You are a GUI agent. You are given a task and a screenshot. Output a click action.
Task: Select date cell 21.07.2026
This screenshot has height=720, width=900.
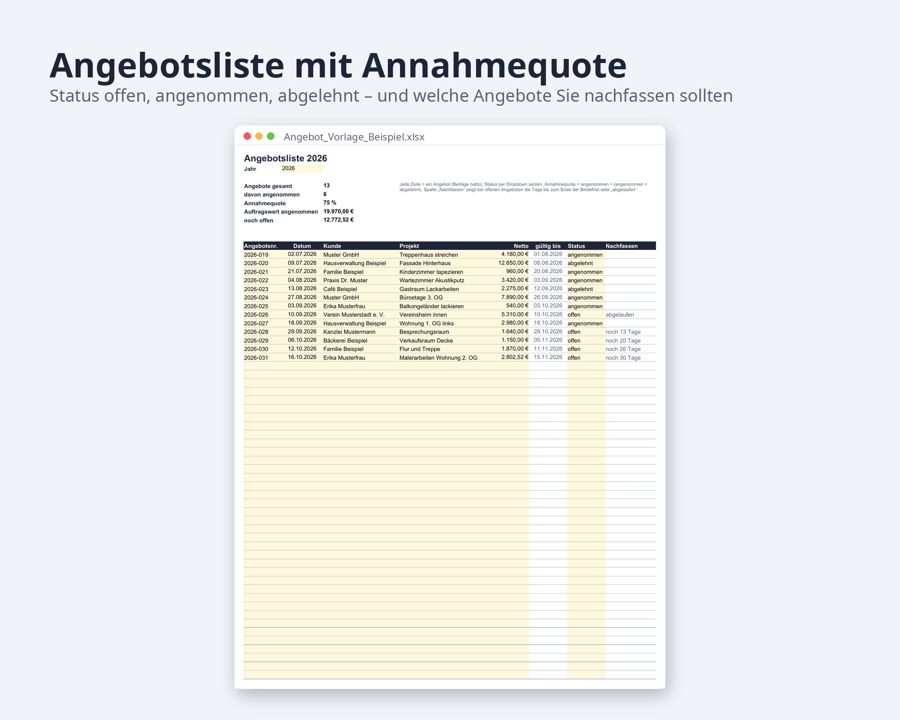[302, 272]
